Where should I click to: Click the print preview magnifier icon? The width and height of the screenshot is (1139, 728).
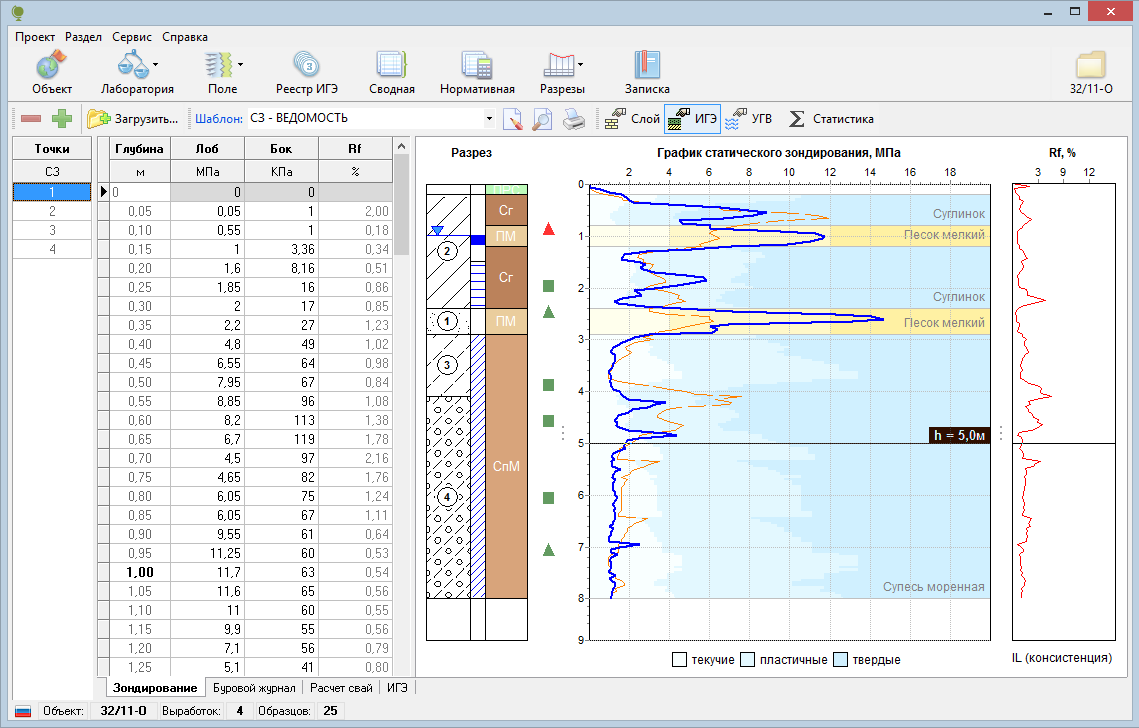point(543,119)
